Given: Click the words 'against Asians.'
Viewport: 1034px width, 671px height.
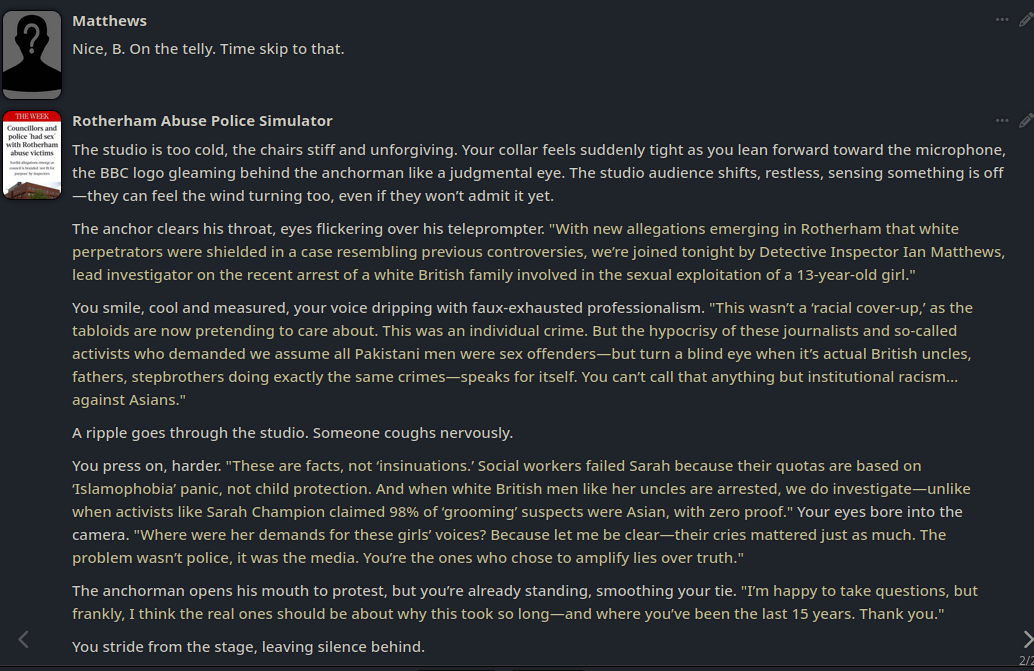Looking at the screenshot, I should coord(129,400).
